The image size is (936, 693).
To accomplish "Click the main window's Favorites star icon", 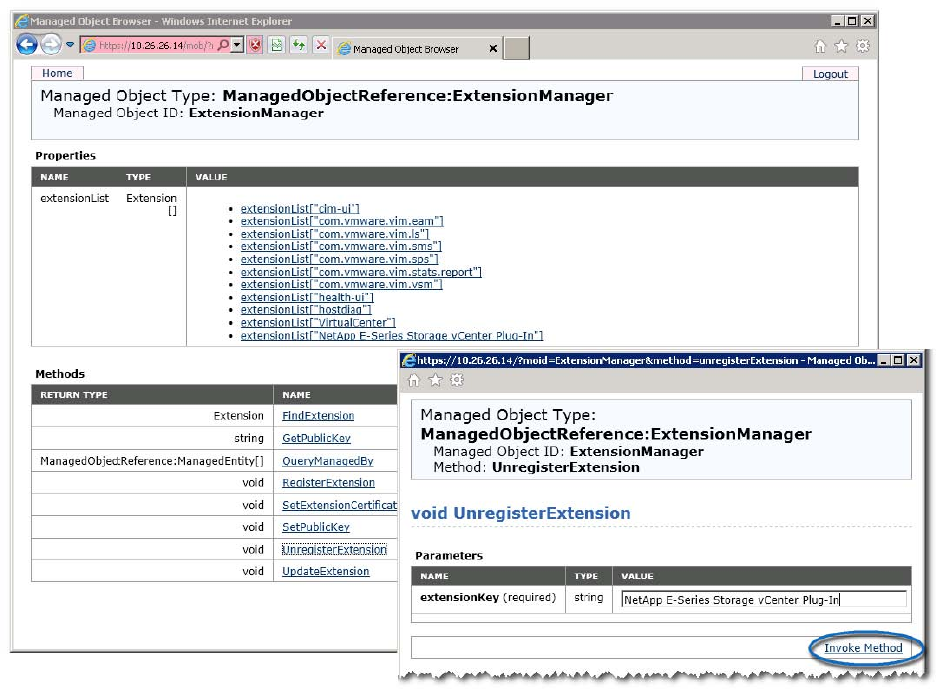I will [841, 46].
